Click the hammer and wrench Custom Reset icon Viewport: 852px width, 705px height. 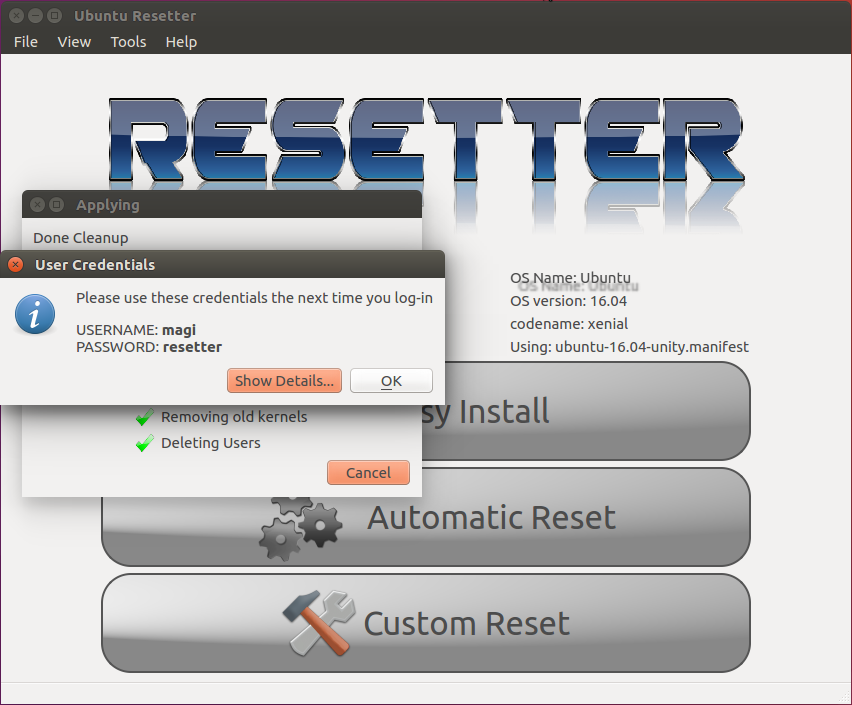320,623
